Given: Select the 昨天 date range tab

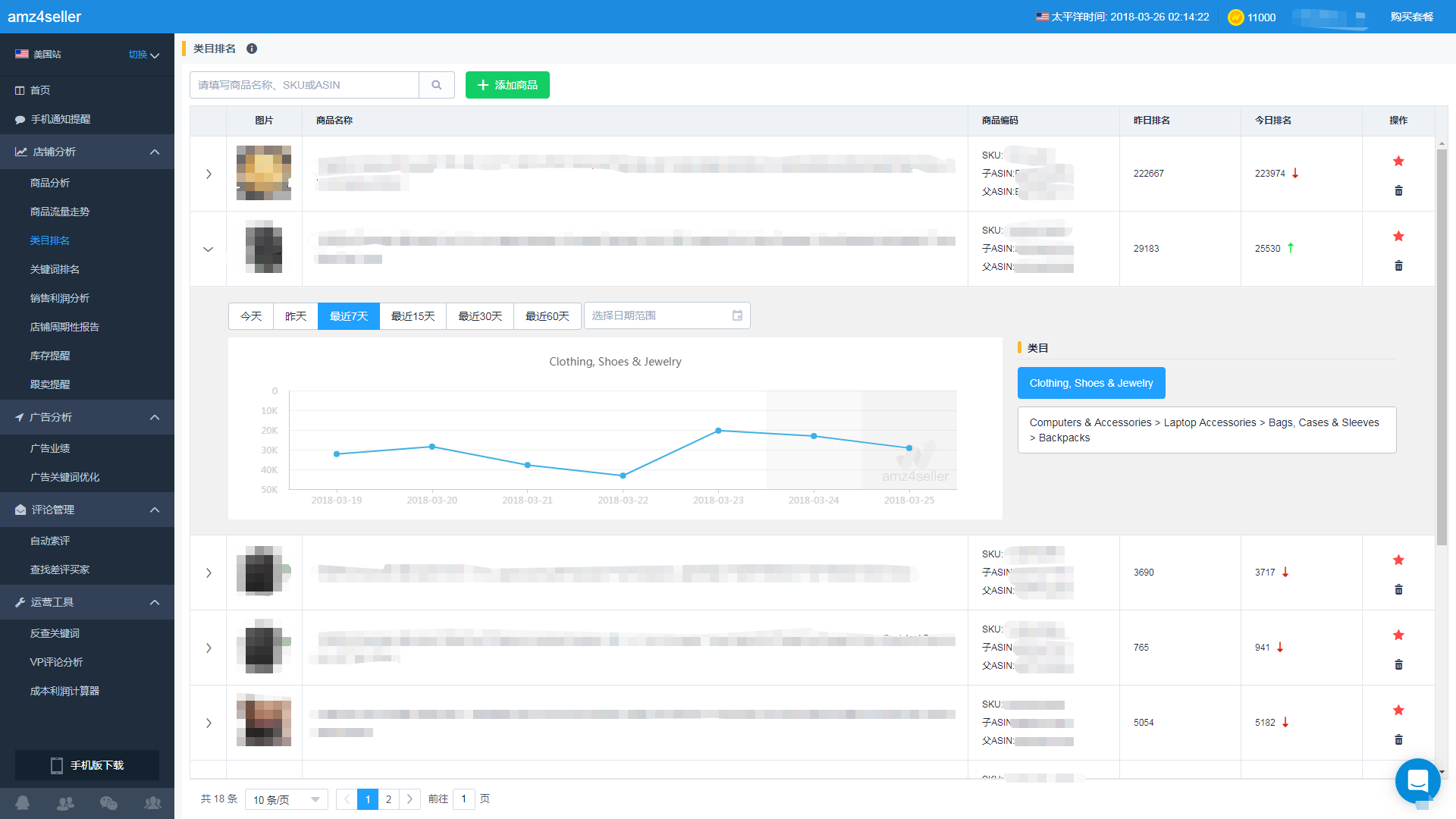Looking at the screenshot, I should 296,315.
